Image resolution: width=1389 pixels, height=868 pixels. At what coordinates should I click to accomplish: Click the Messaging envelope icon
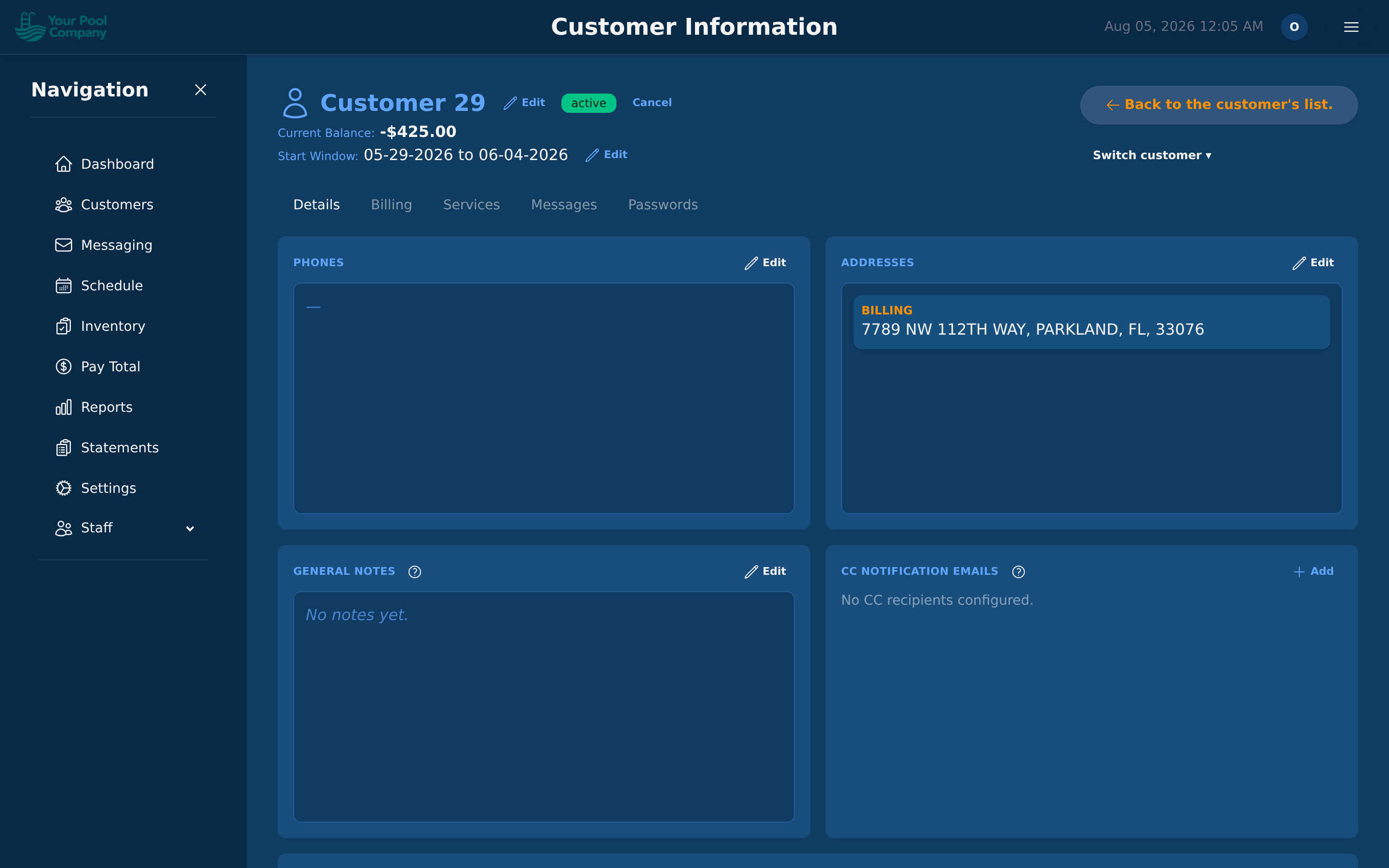(63, 245)
